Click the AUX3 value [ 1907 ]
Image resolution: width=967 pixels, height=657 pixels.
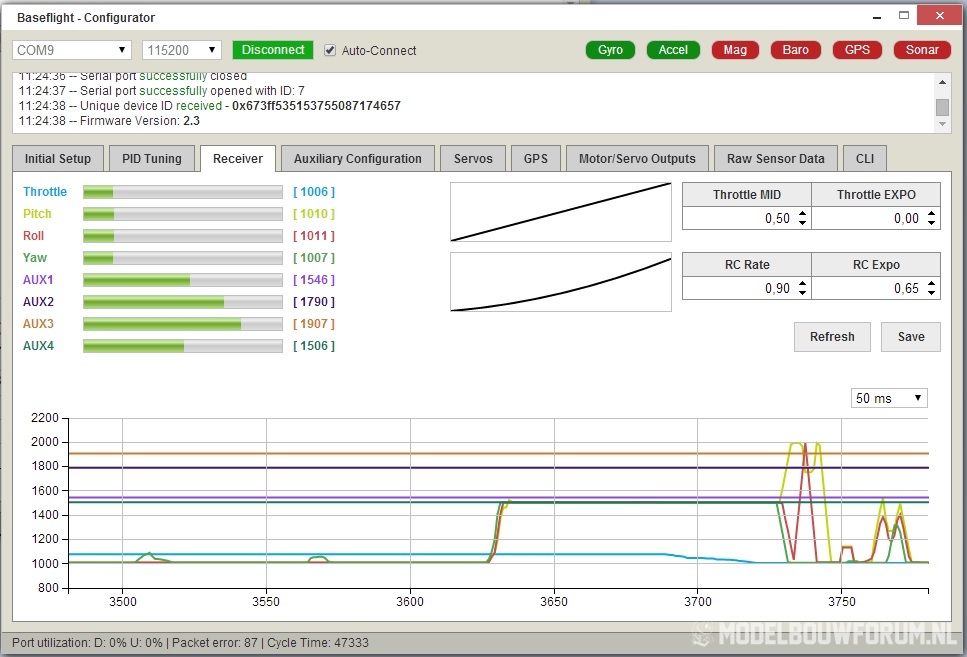(x=314, y=324)
